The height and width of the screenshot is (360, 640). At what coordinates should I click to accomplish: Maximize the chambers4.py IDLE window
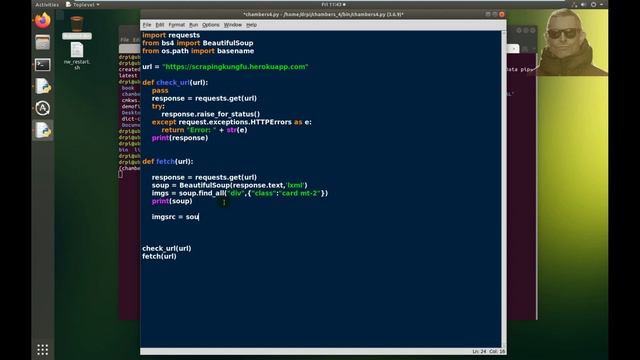495,14
